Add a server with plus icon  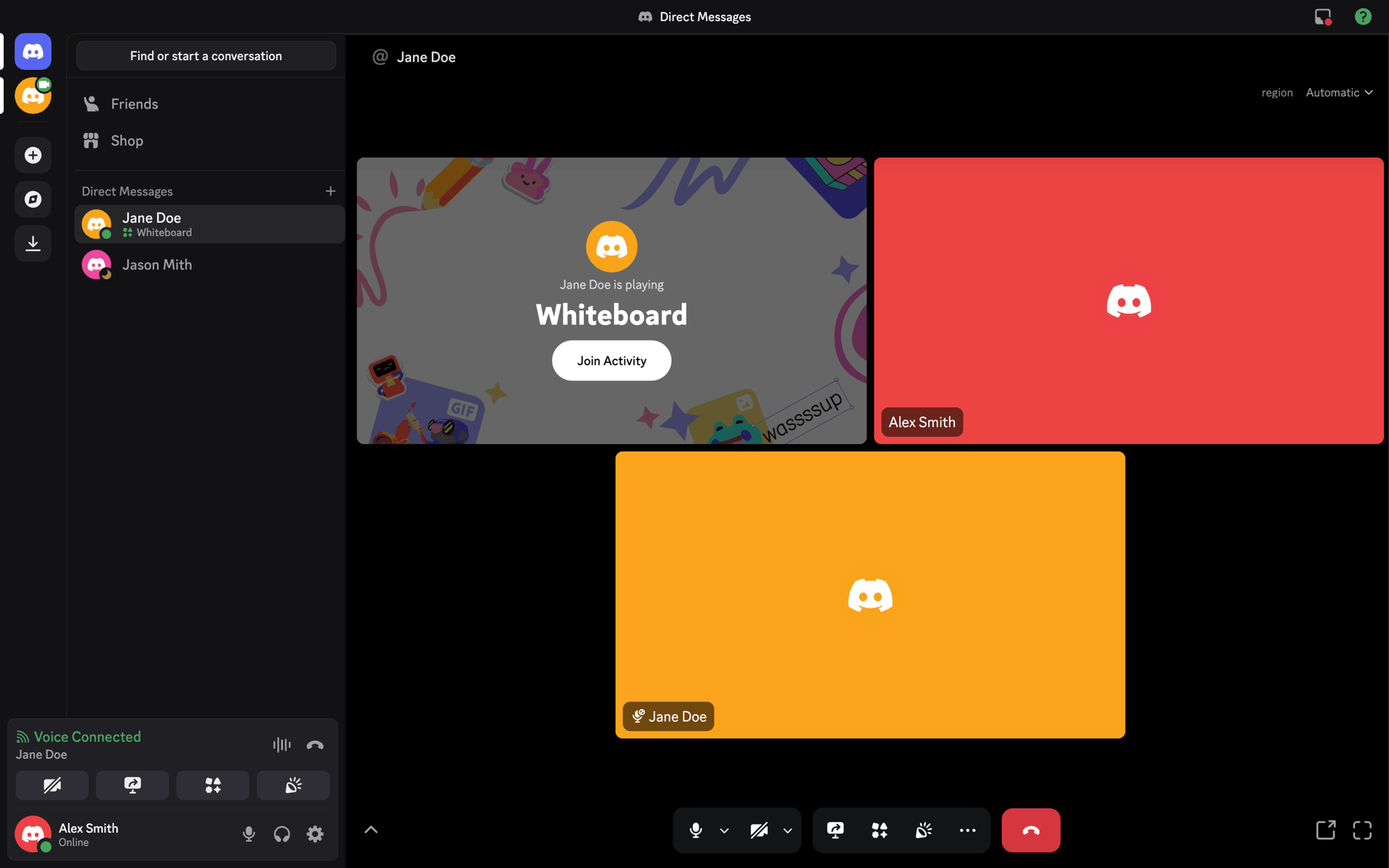point(33,156)
